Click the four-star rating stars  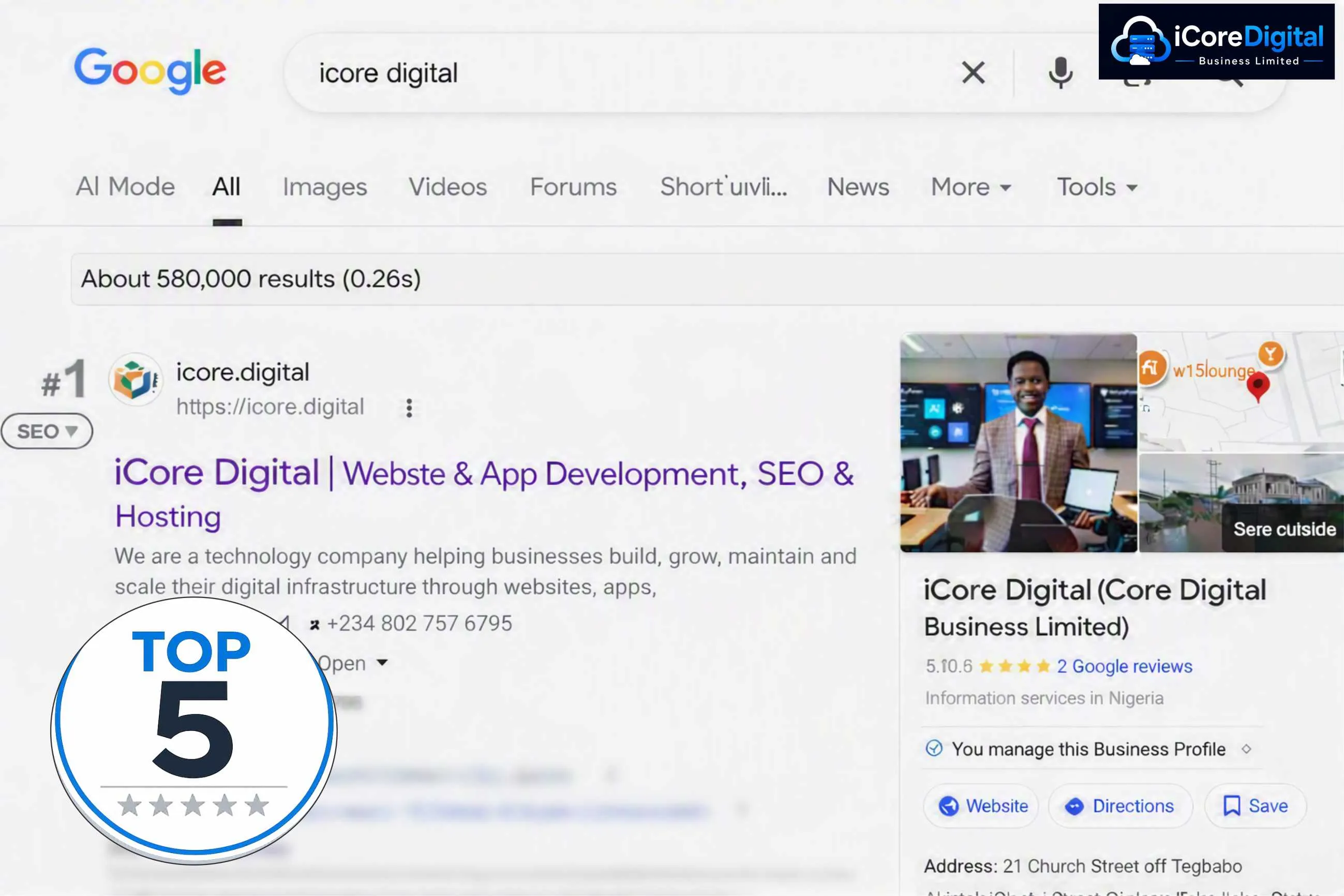pyautogui.click(x=1014, y=666)
